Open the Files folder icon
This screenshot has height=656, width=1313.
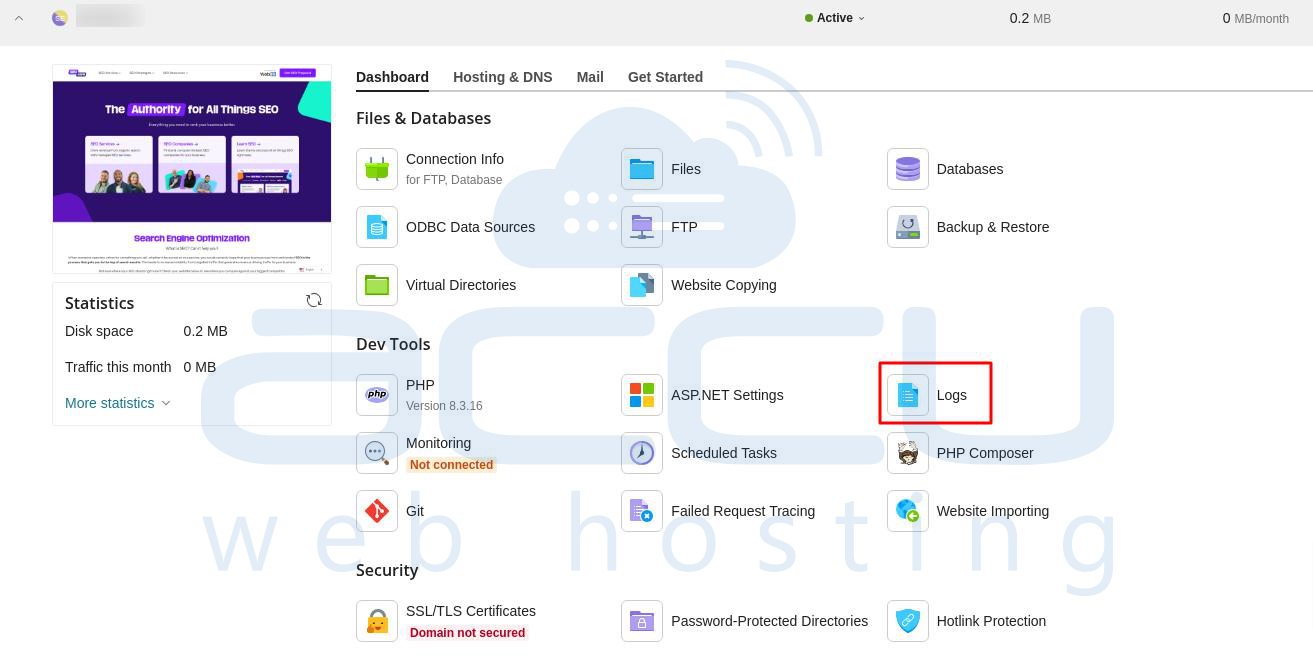click(x=642, y=169)
